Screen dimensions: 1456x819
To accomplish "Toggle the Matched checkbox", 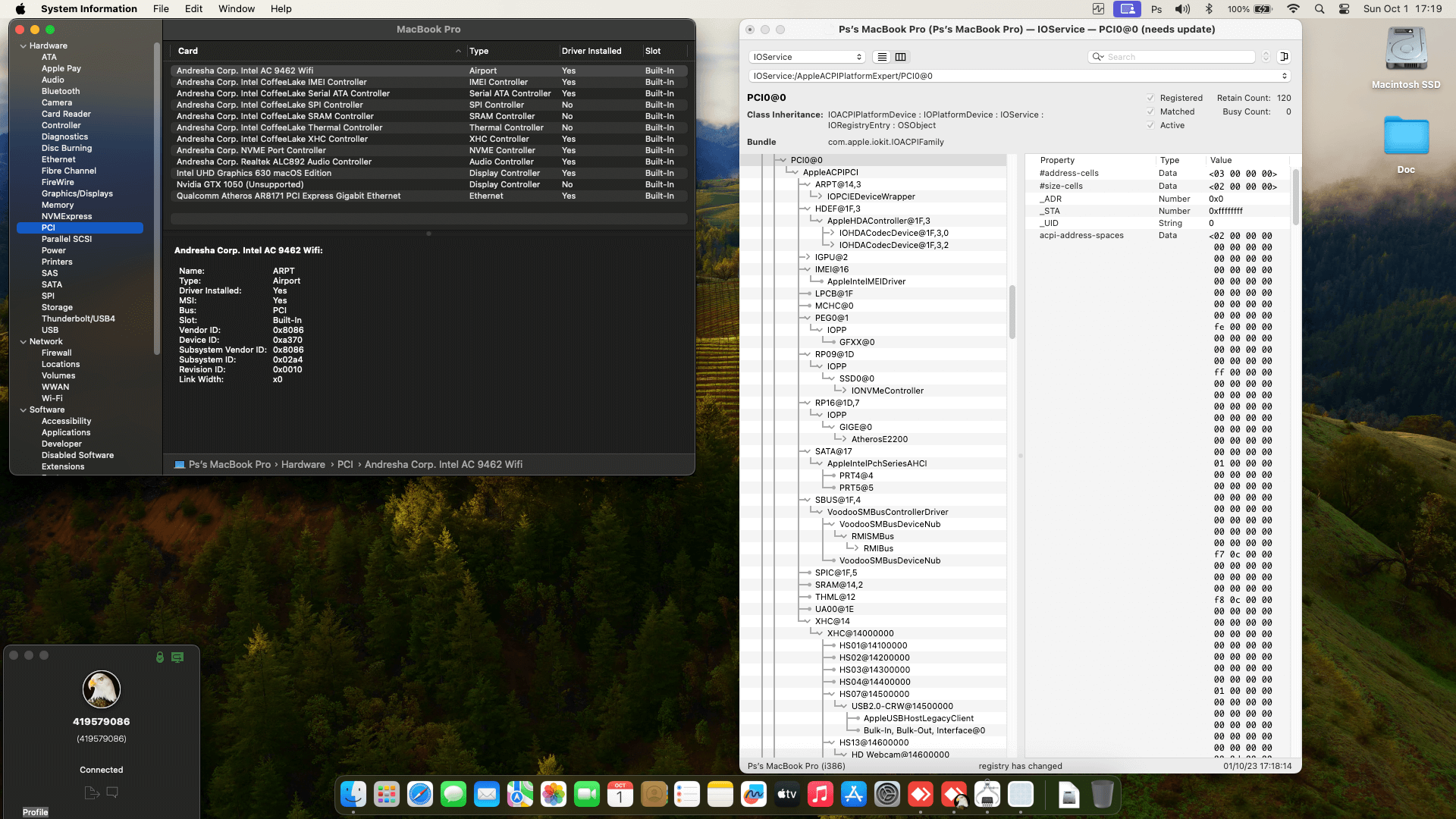I will 1150,111.
